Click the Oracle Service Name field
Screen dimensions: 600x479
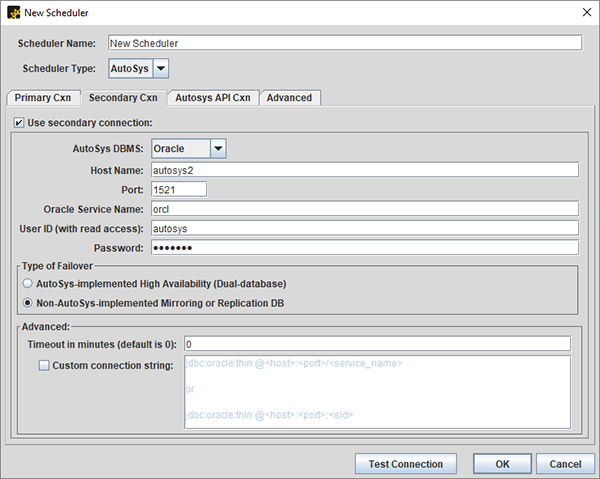365,209
